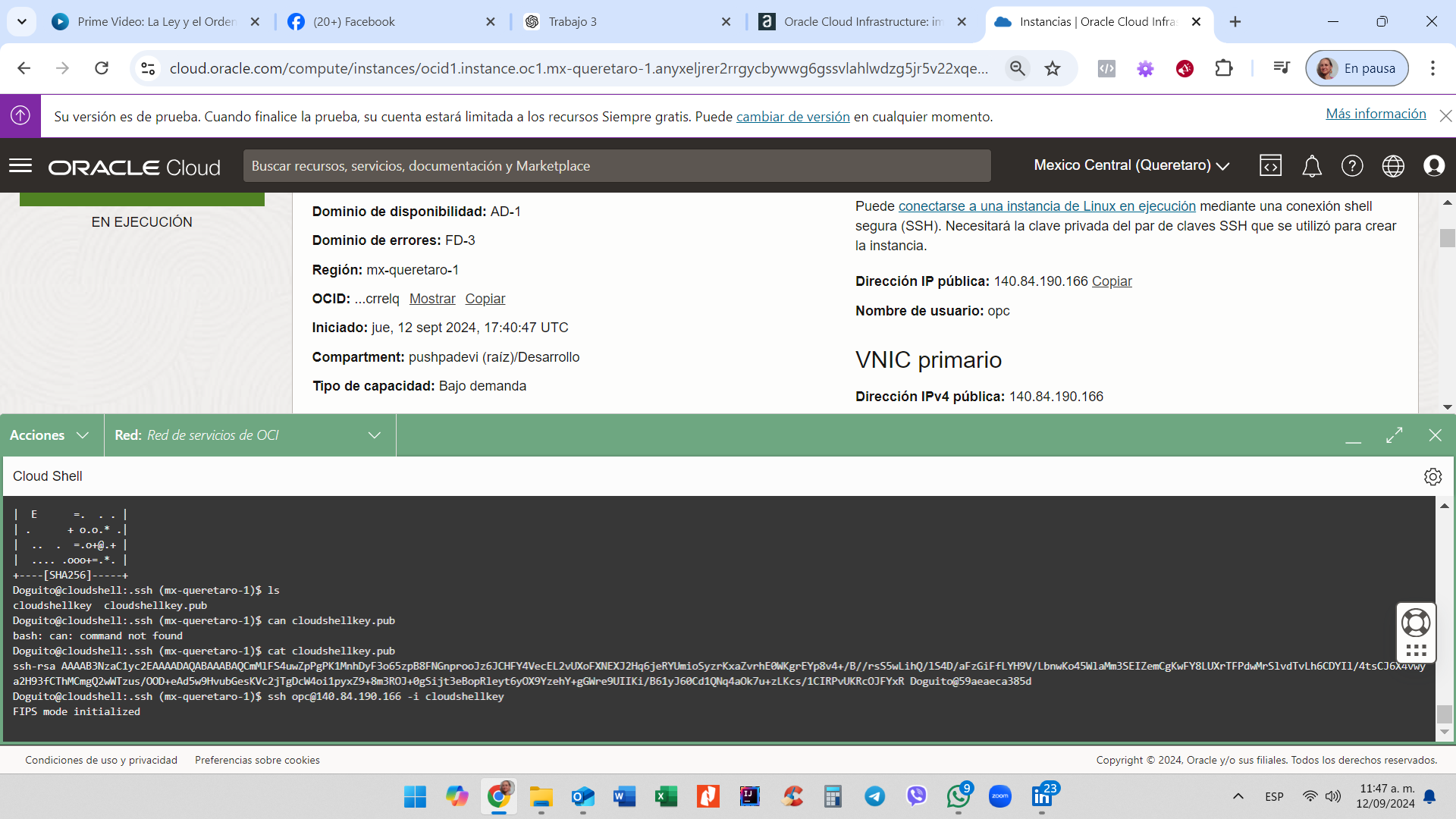Click Copiar next to OCID
Image resolution: width=1456 pixels, height=819 pixels.
(485, 299)
